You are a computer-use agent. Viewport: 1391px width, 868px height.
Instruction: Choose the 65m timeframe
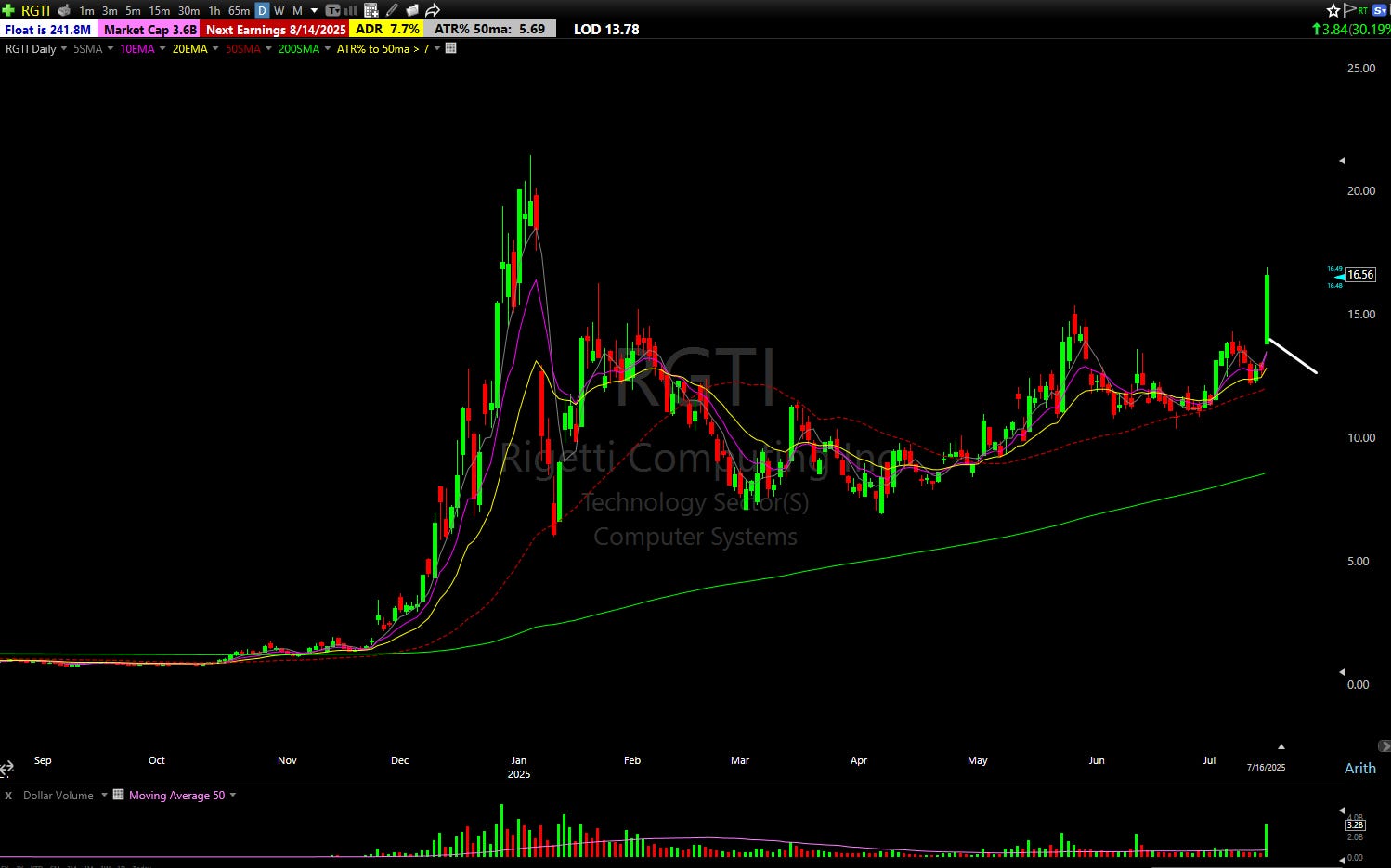pos(239,10)
